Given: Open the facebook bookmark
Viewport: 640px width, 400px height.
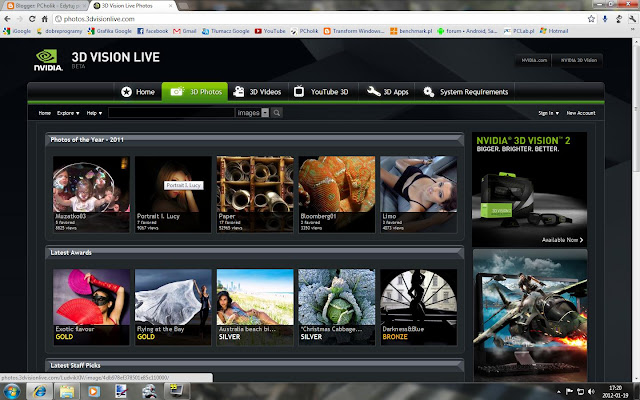Looking at the screenshot, I should pos(153,31).
